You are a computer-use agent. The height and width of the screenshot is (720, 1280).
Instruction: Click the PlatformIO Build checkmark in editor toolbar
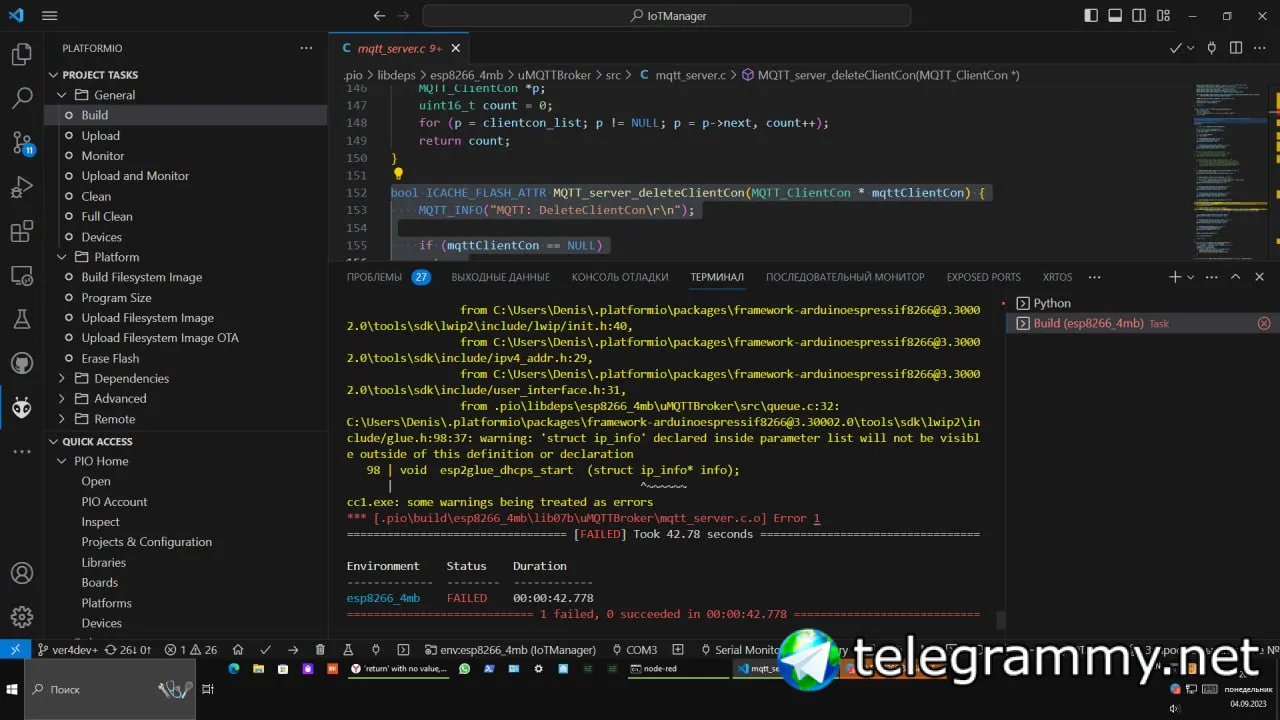click(1176, 48)
